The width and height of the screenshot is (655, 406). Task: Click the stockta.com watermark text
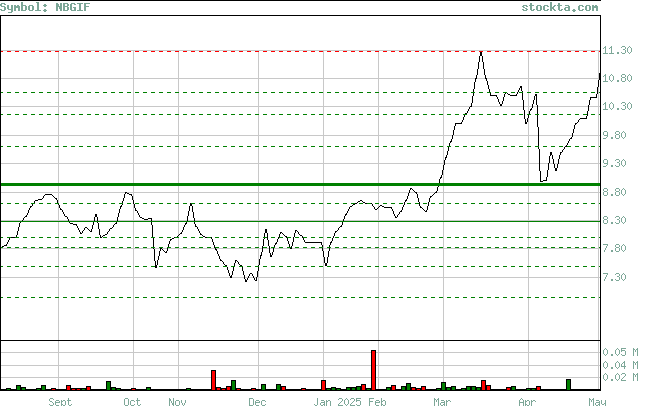click(560, 7)
